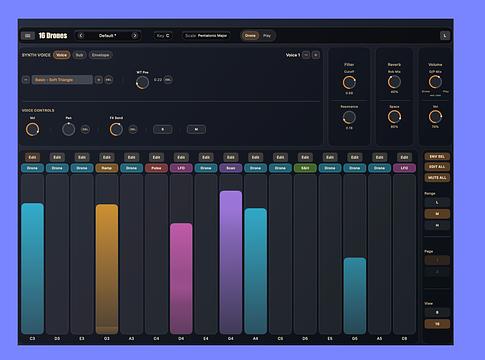Click Edit above the A4 column

255,157
